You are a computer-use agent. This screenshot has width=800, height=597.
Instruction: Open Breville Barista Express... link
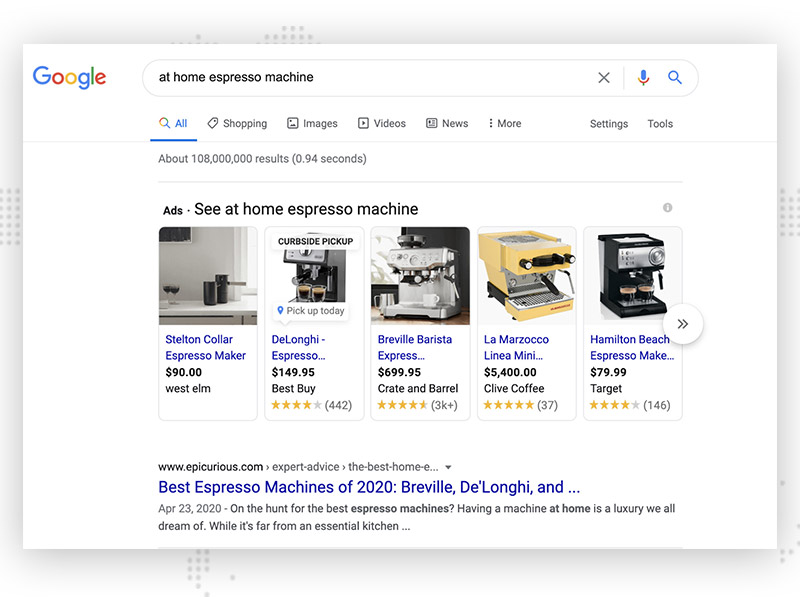pos(415,347)
